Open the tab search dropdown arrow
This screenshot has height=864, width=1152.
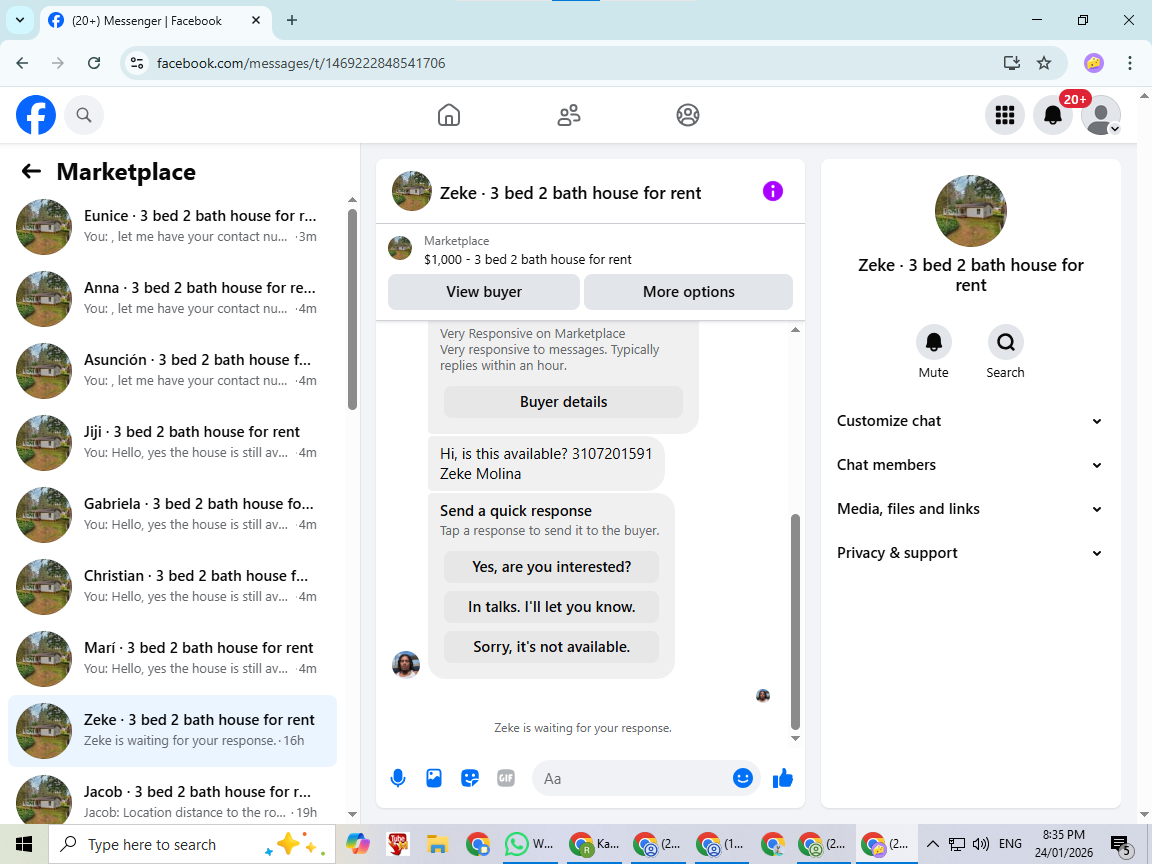pyautogui.click(x=20, y=21)
